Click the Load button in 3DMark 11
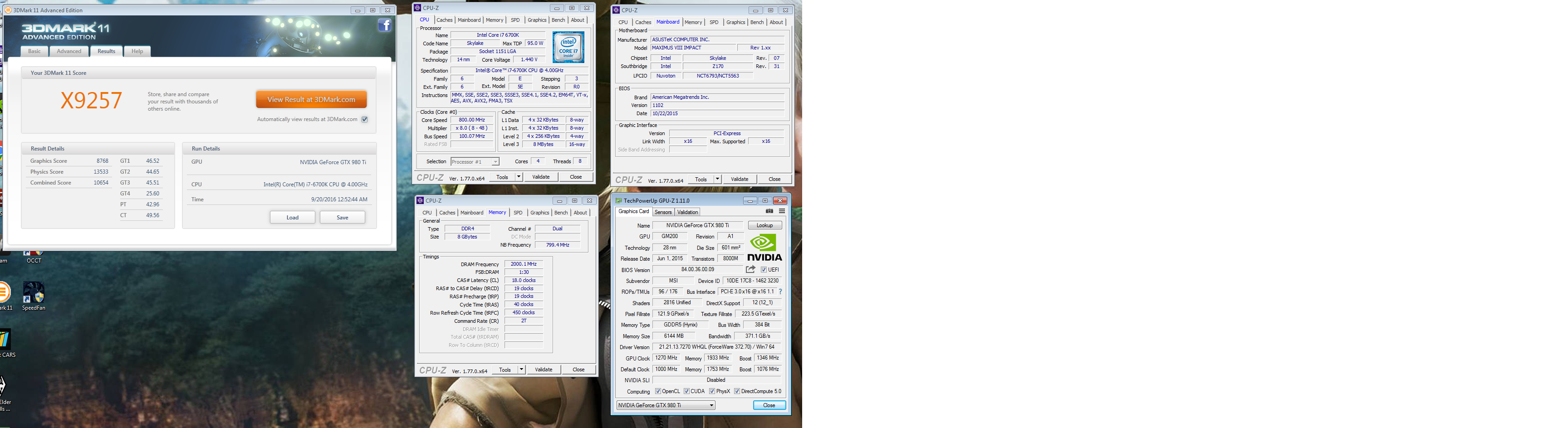 [293, 218]
